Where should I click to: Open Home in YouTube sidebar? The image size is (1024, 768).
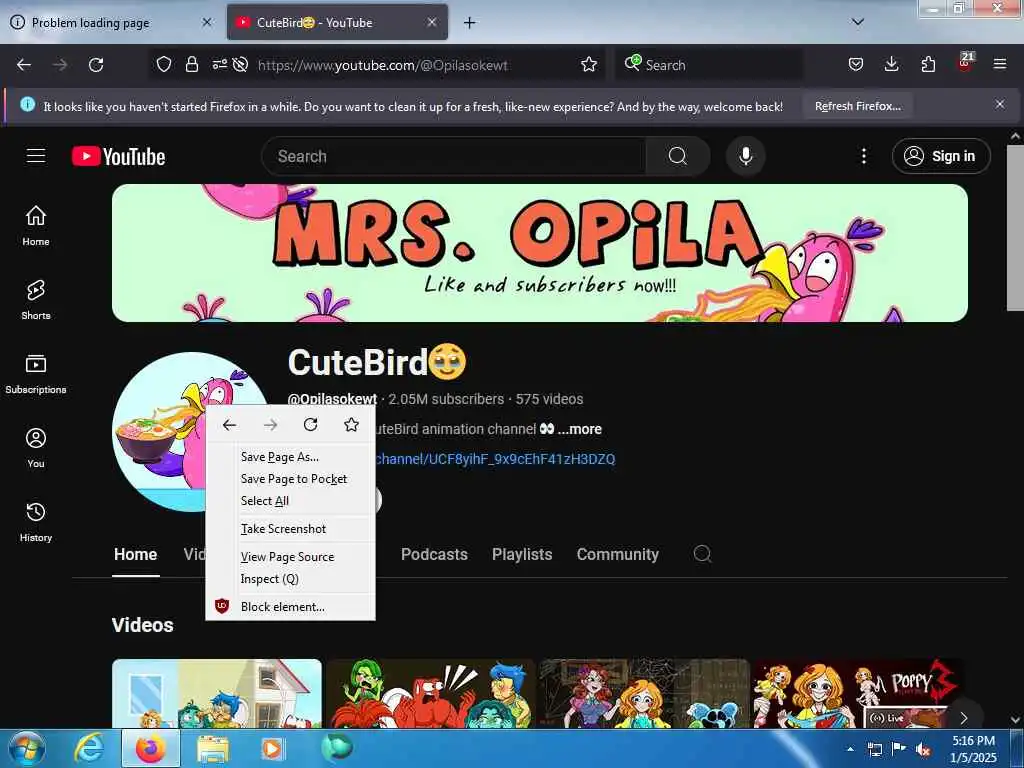pyautogui.click(x=36, y=226)
